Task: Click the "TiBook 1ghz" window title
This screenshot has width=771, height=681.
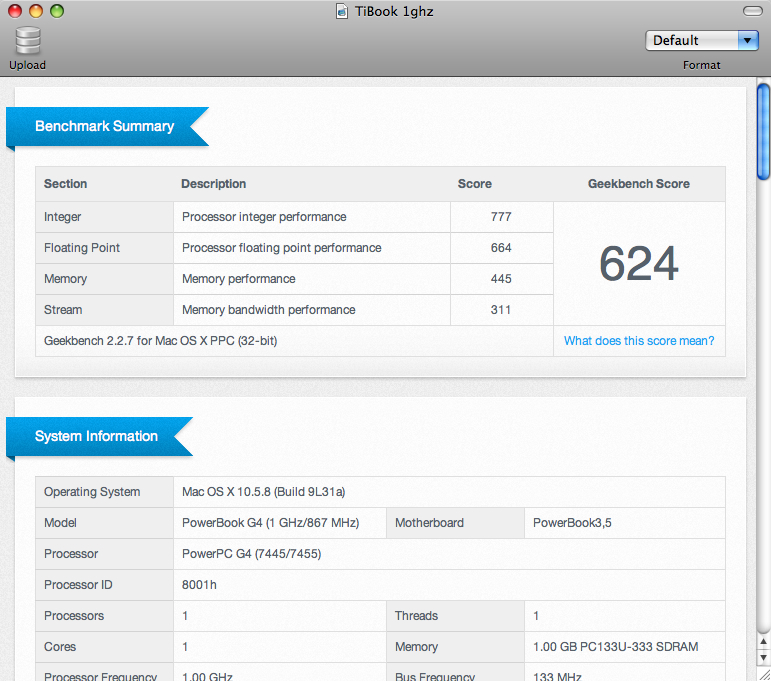Action: (394, 11)
